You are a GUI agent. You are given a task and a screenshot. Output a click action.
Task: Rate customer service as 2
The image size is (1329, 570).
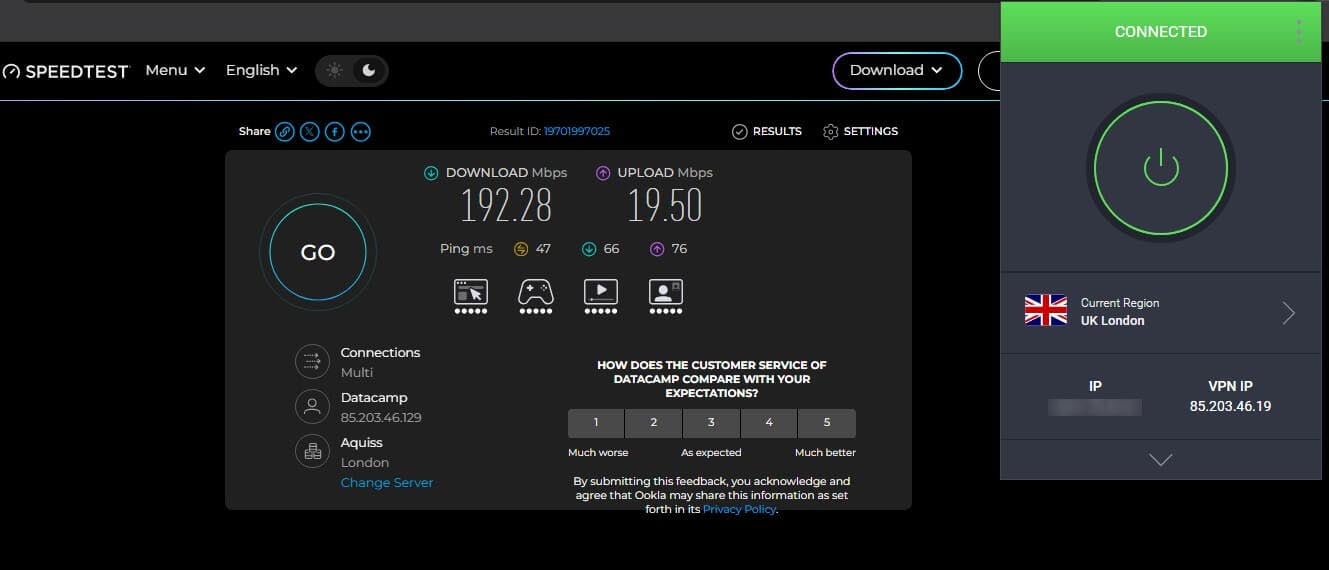654,423
